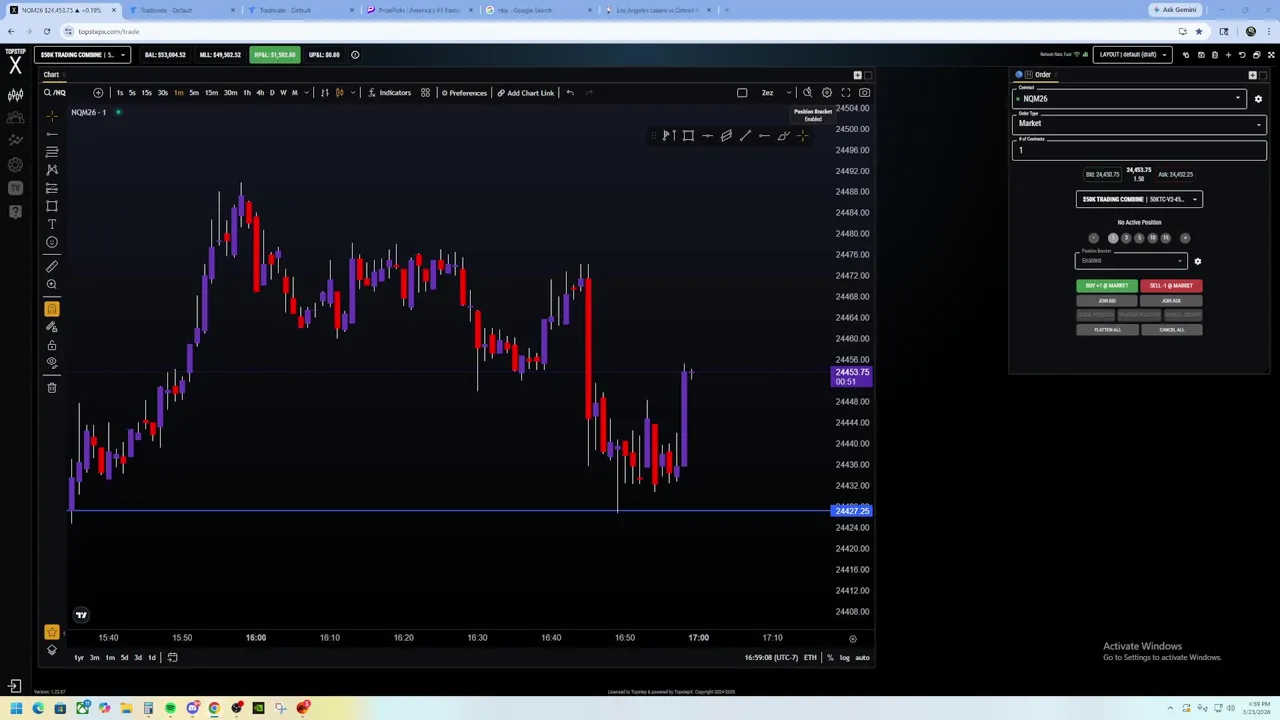Open the contract settings gear in Order panel

click(1258, 99)
